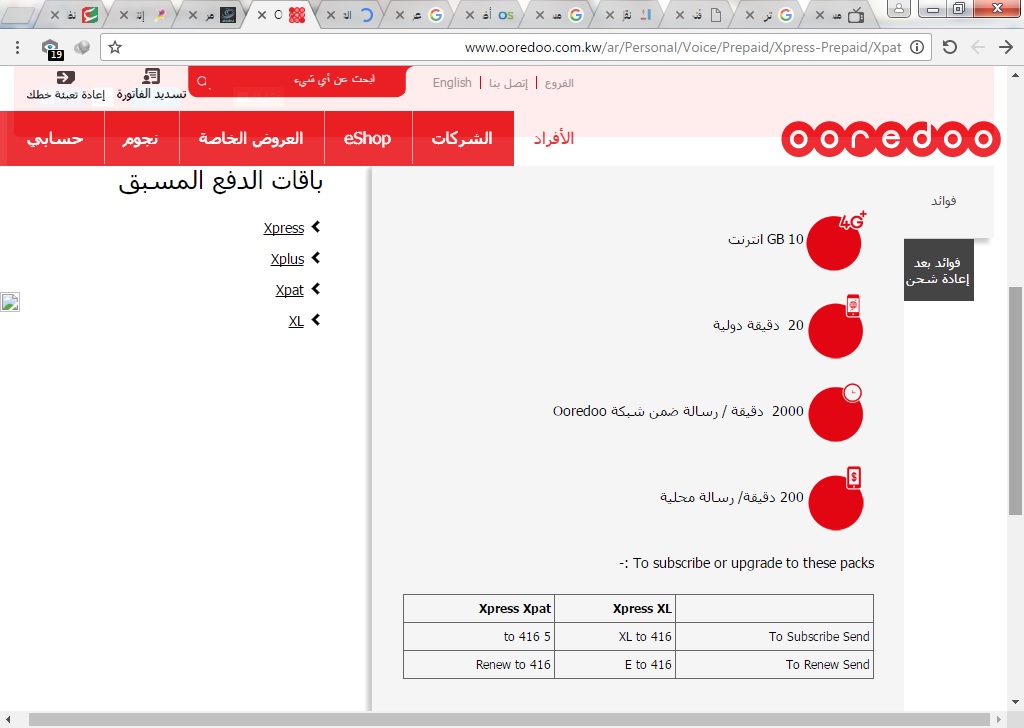
Task: Click the 4G internet 10 GB icon
Action: (x=835, y=241)
